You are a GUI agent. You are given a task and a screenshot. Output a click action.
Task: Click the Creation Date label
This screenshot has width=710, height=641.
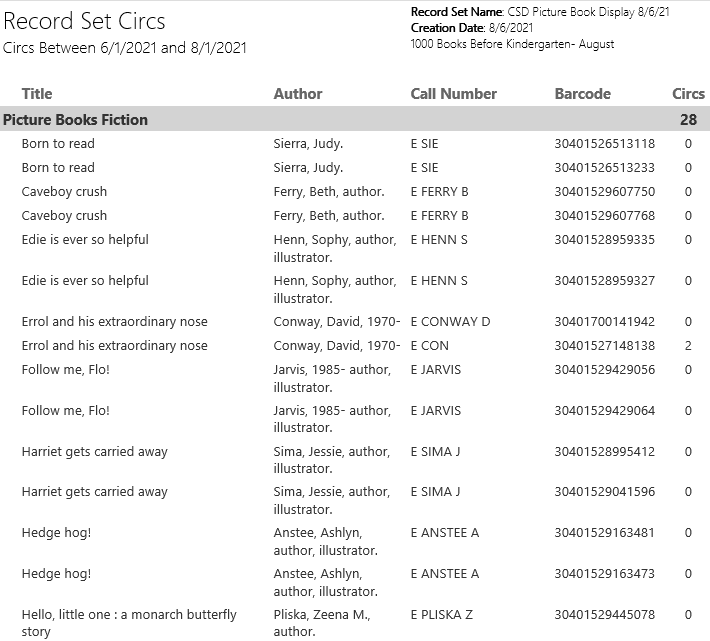coord(446,28)
